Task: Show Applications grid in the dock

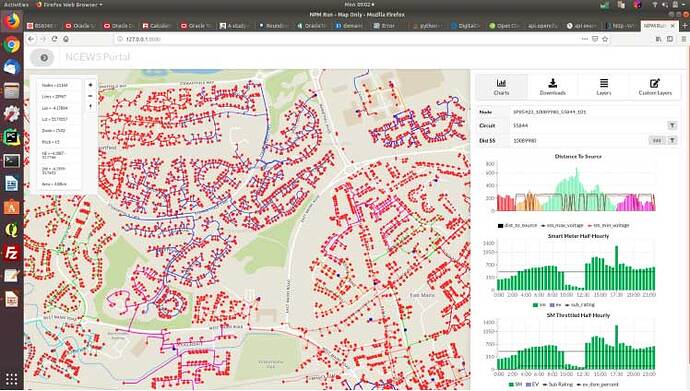Action: [11, 379]
